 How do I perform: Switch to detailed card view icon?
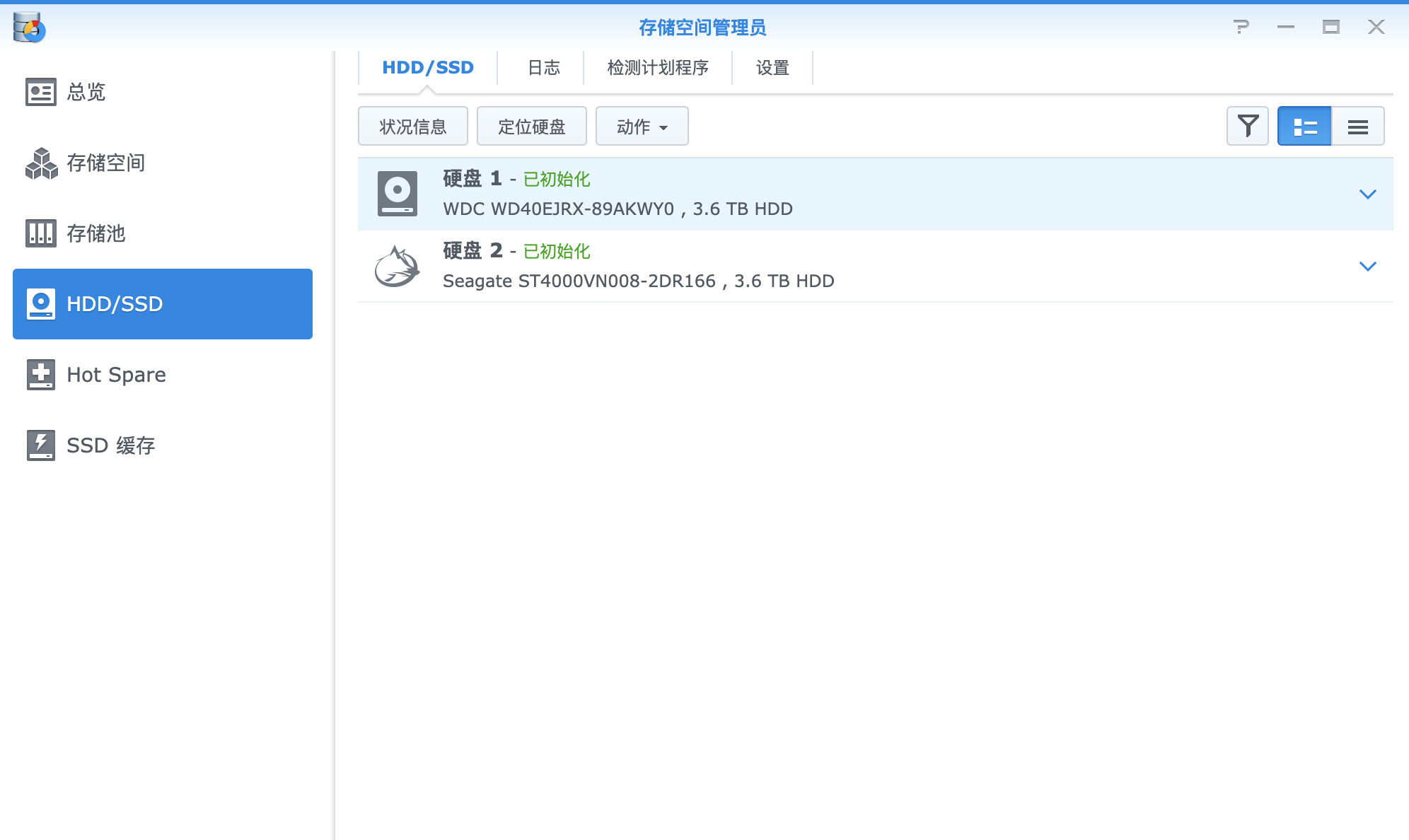click(x=1304, y=126)
